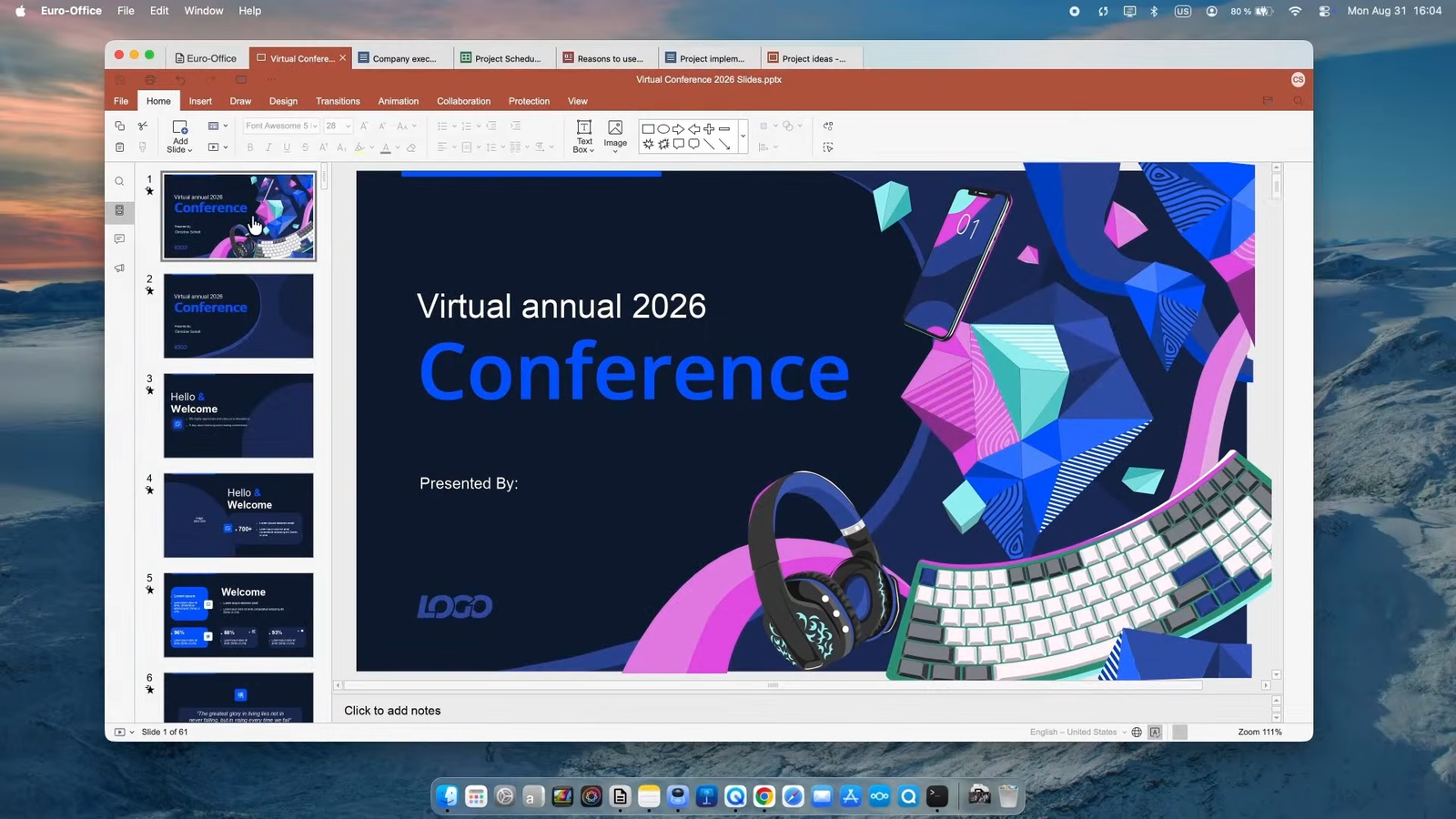Select the plus shape in the gallery
Screen dimensions: 1456x819
tap(709, 129)
